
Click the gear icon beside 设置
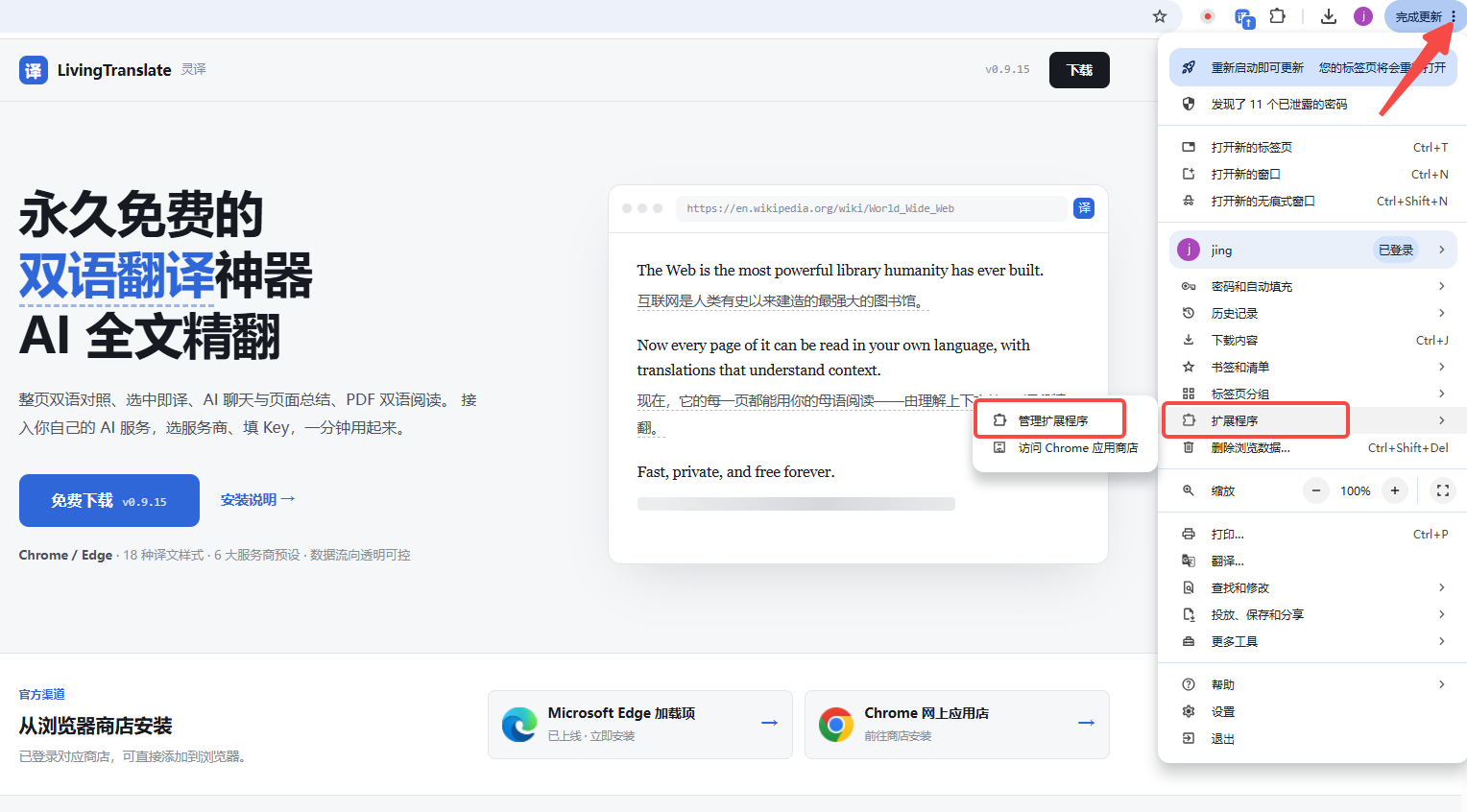[x=1189, y=711]
